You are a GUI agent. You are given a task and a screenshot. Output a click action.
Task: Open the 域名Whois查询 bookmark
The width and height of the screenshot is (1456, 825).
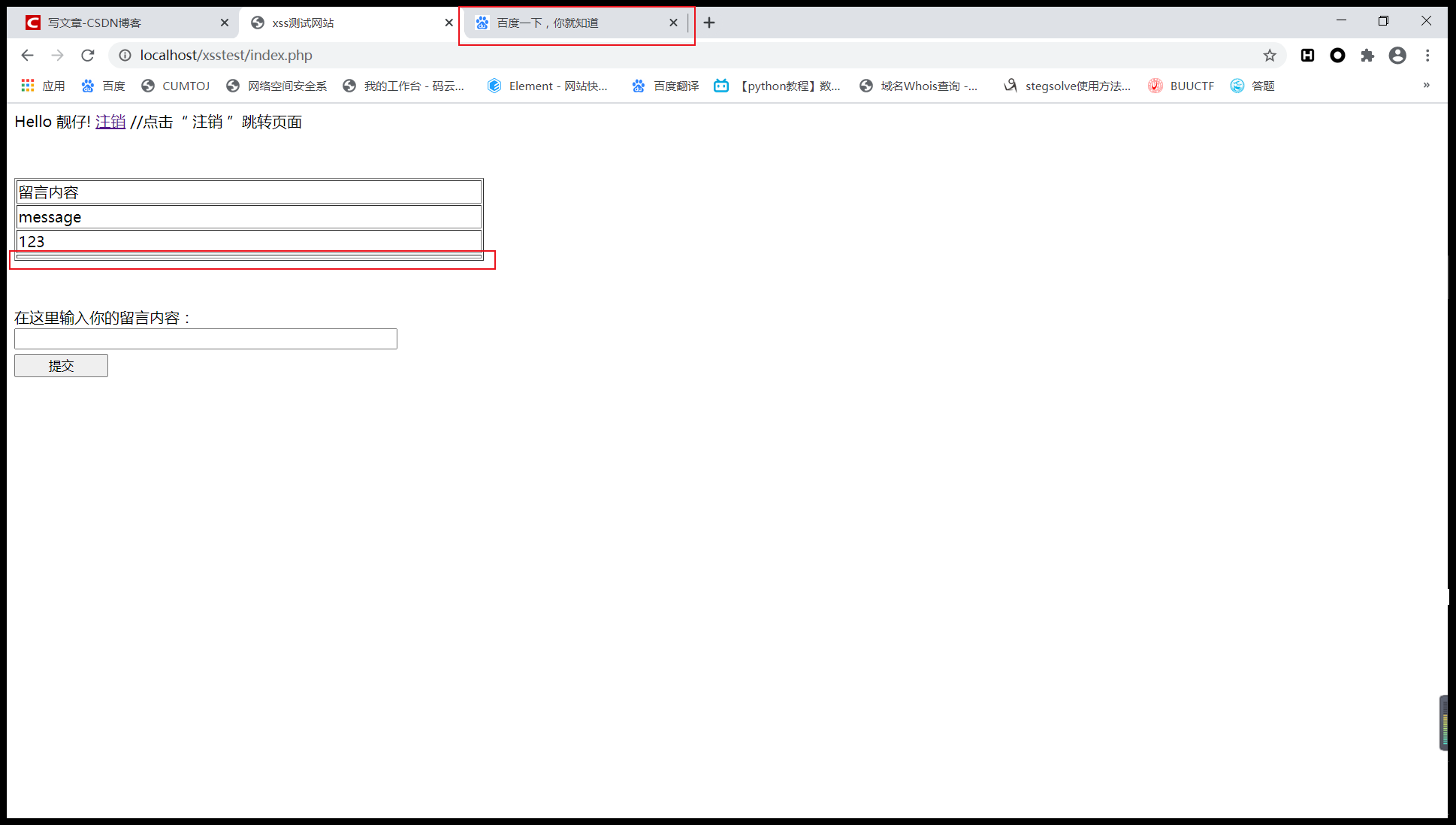click(x=919, y=86)
